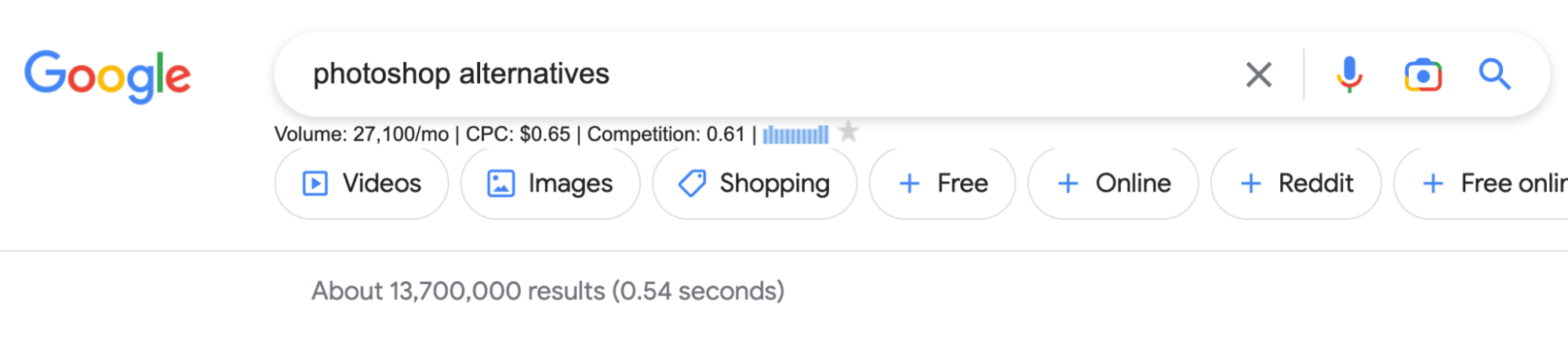Start voice search with microphone icon
The image size is (1568, 343).
coord(1349,75)
